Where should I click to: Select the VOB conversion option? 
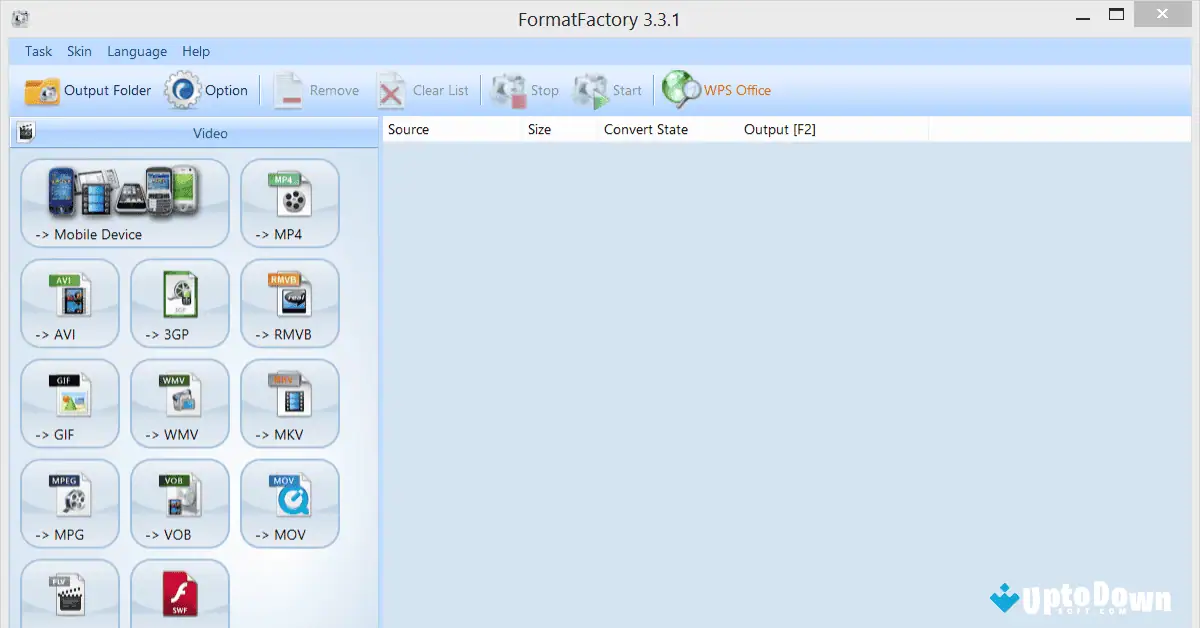tap(179, 503)
